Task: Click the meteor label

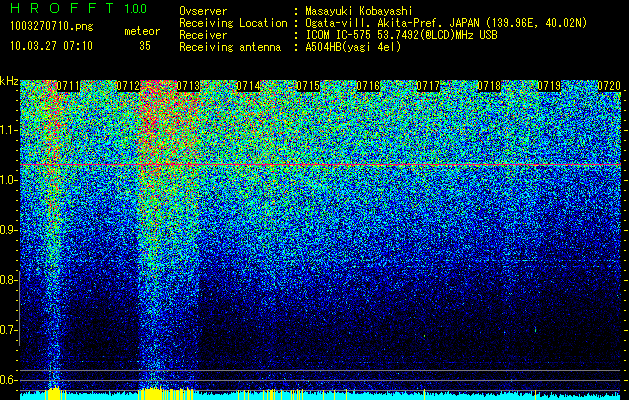Action: coord(142,31)
